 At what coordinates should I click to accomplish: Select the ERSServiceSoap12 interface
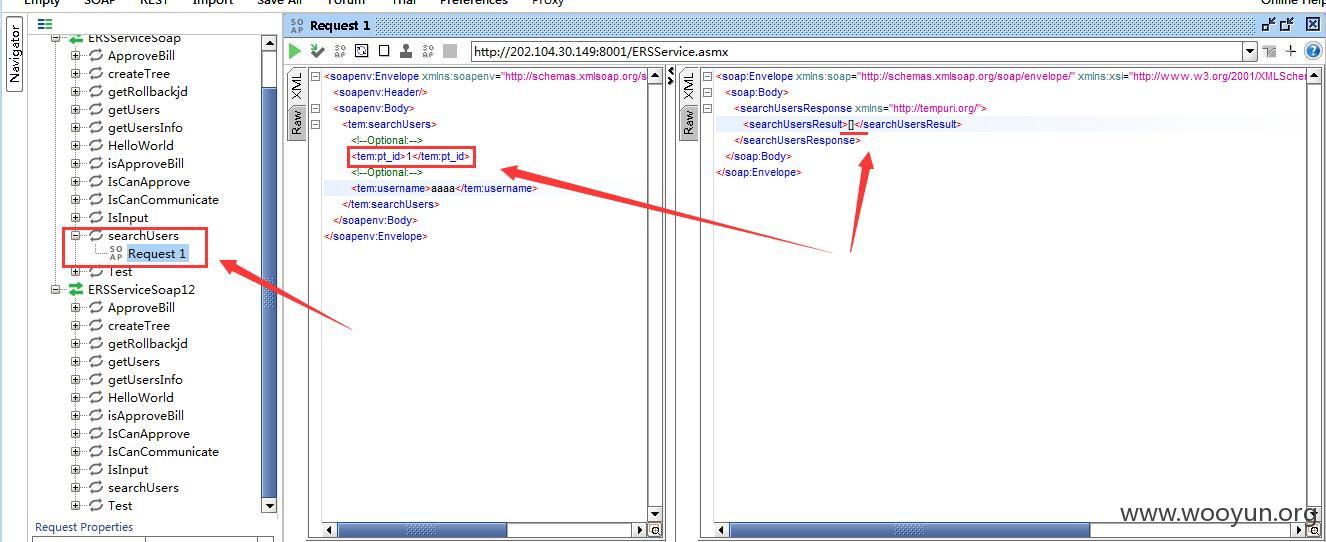pyautogui.click(x=141, y=290)
